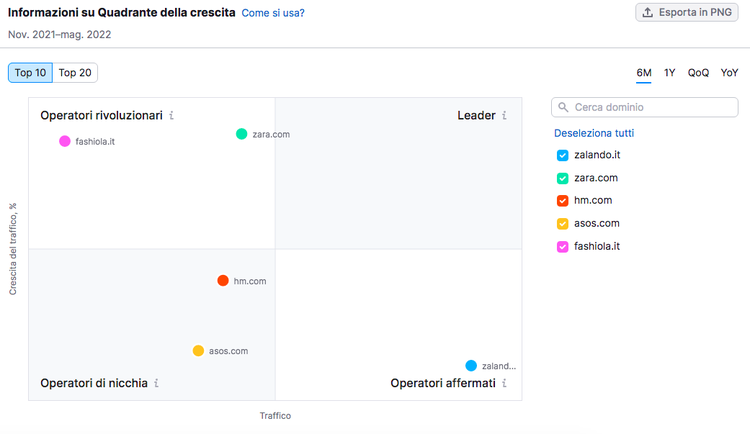Image resolution: width=750 pixels, height=434 pixels.
Task: Click the yellow asos.com data point
Action: click(x=198, y=351)
